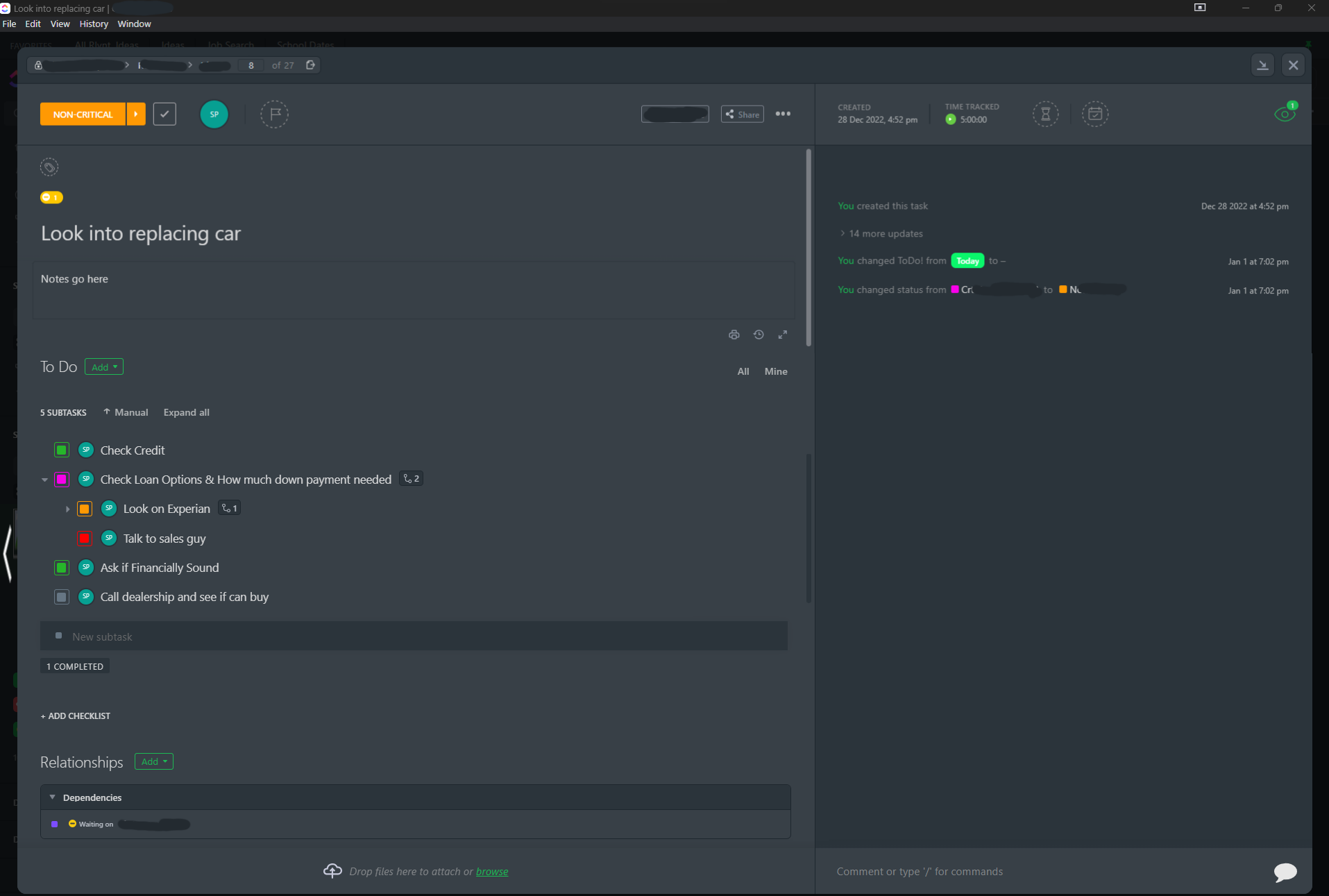Screen dimensions: 1329x896
Task: Collapse the Check Loan Options subtask
Action: [45, 480]
